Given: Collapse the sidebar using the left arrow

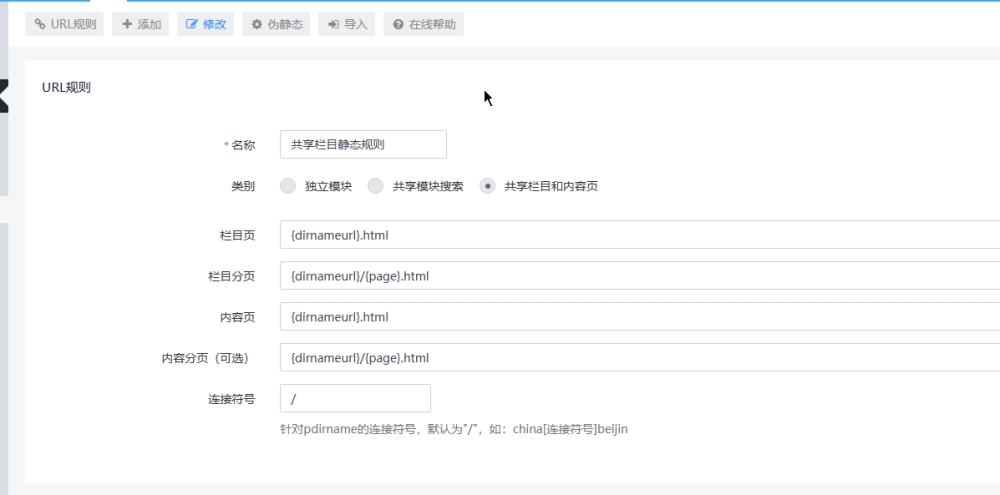Looking at the screenshot, I should (x=3, y=96).
